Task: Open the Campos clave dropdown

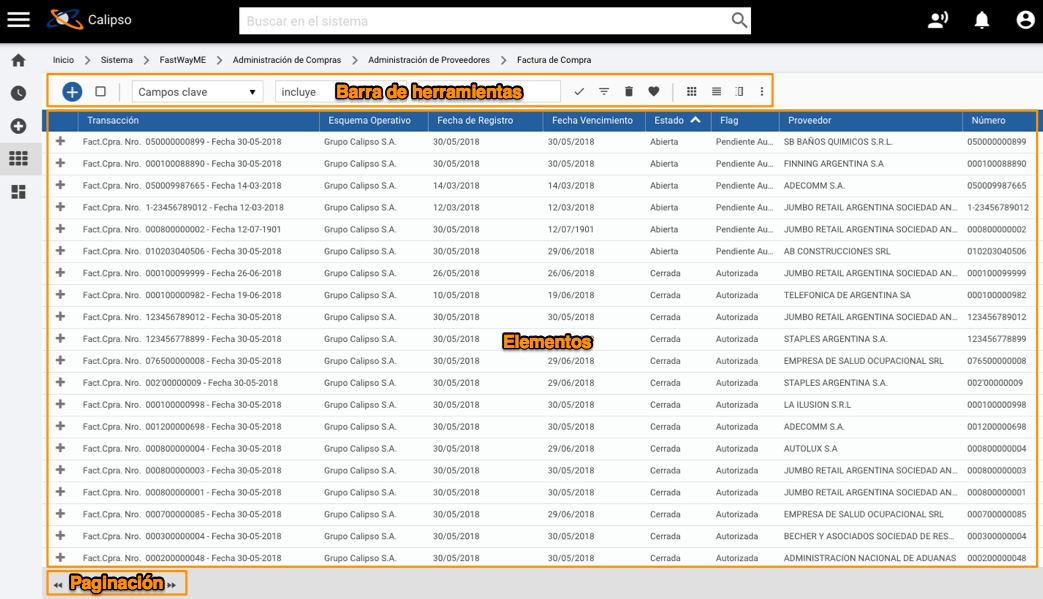Action: click(x=197, y=92)
